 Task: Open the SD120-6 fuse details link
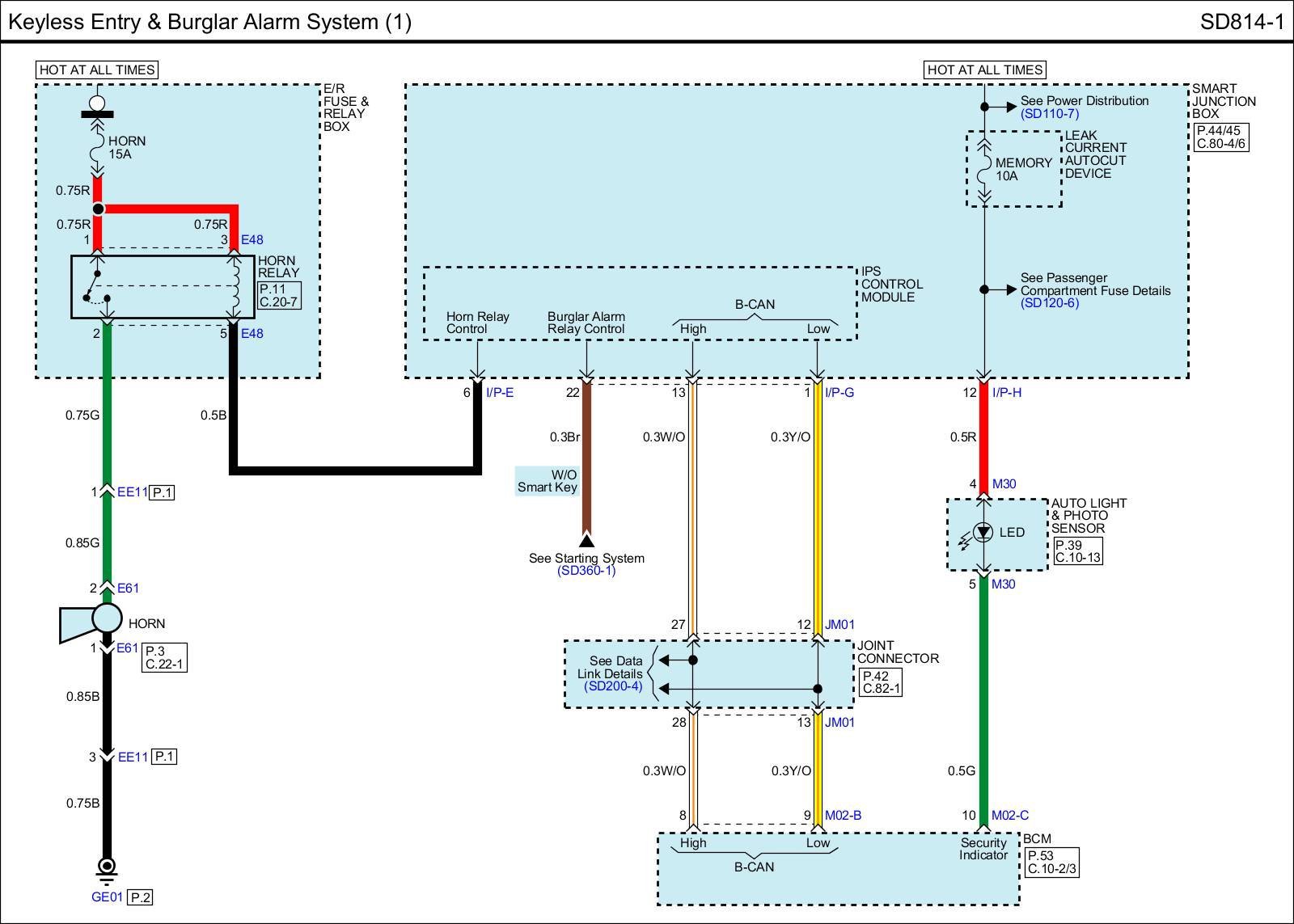click(x=1049, y=303)
